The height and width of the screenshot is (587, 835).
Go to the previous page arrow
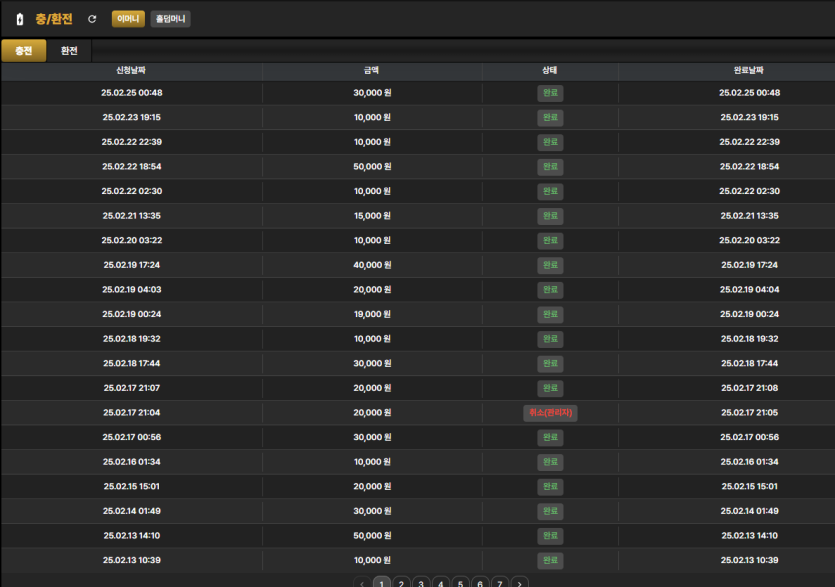(x=362, y=583)
